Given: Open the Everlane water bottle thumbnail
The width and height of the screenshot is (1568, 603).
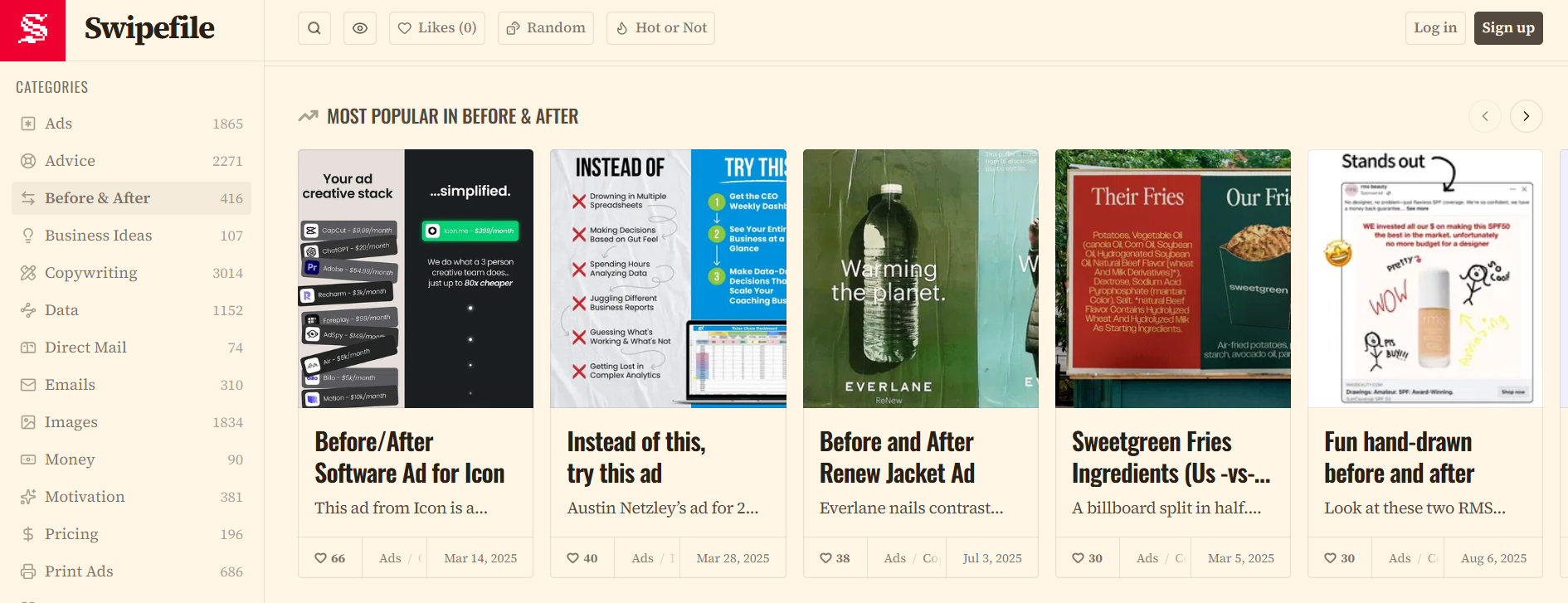Looking at the screenshot, I should (921, 279).
